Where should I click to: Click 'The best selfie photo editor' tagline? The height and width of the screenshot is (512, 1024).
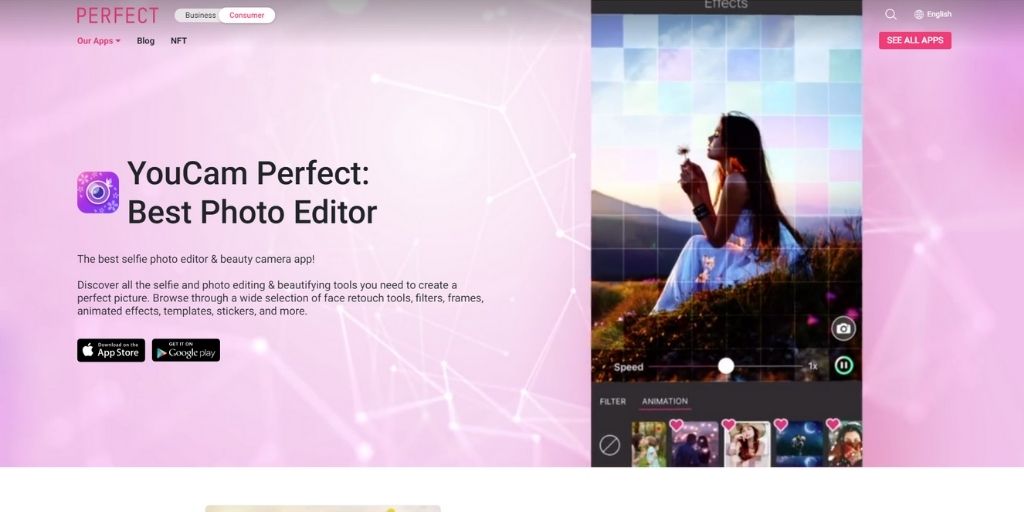(196, 259)
